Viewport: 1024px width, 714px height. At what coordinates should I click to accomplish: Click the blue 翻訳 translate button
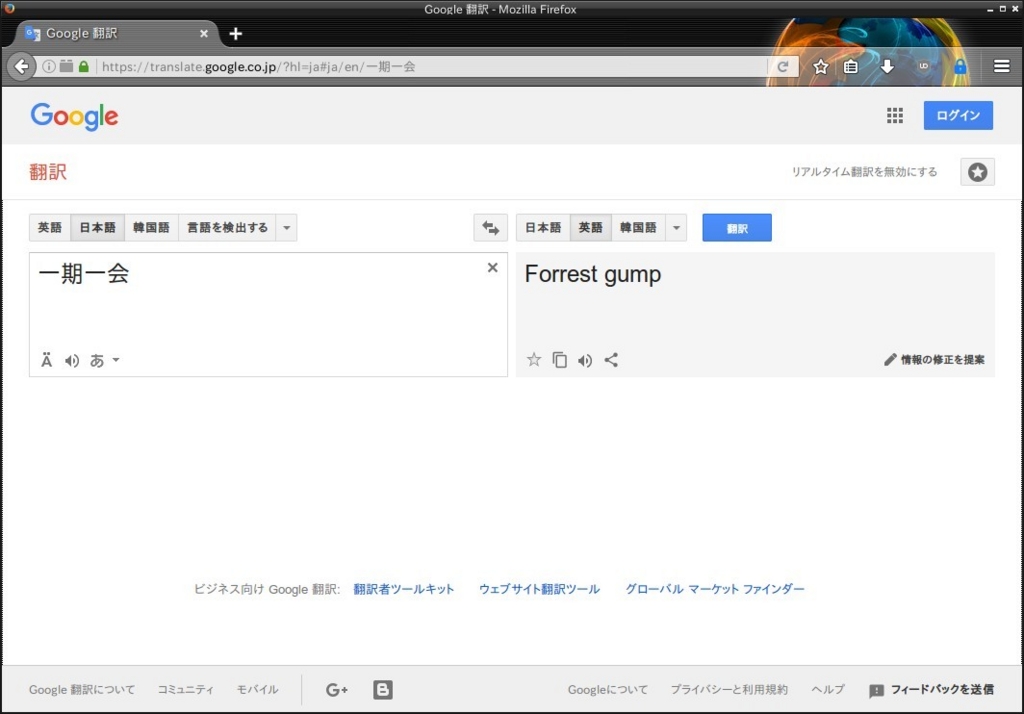tap(737, 227)
